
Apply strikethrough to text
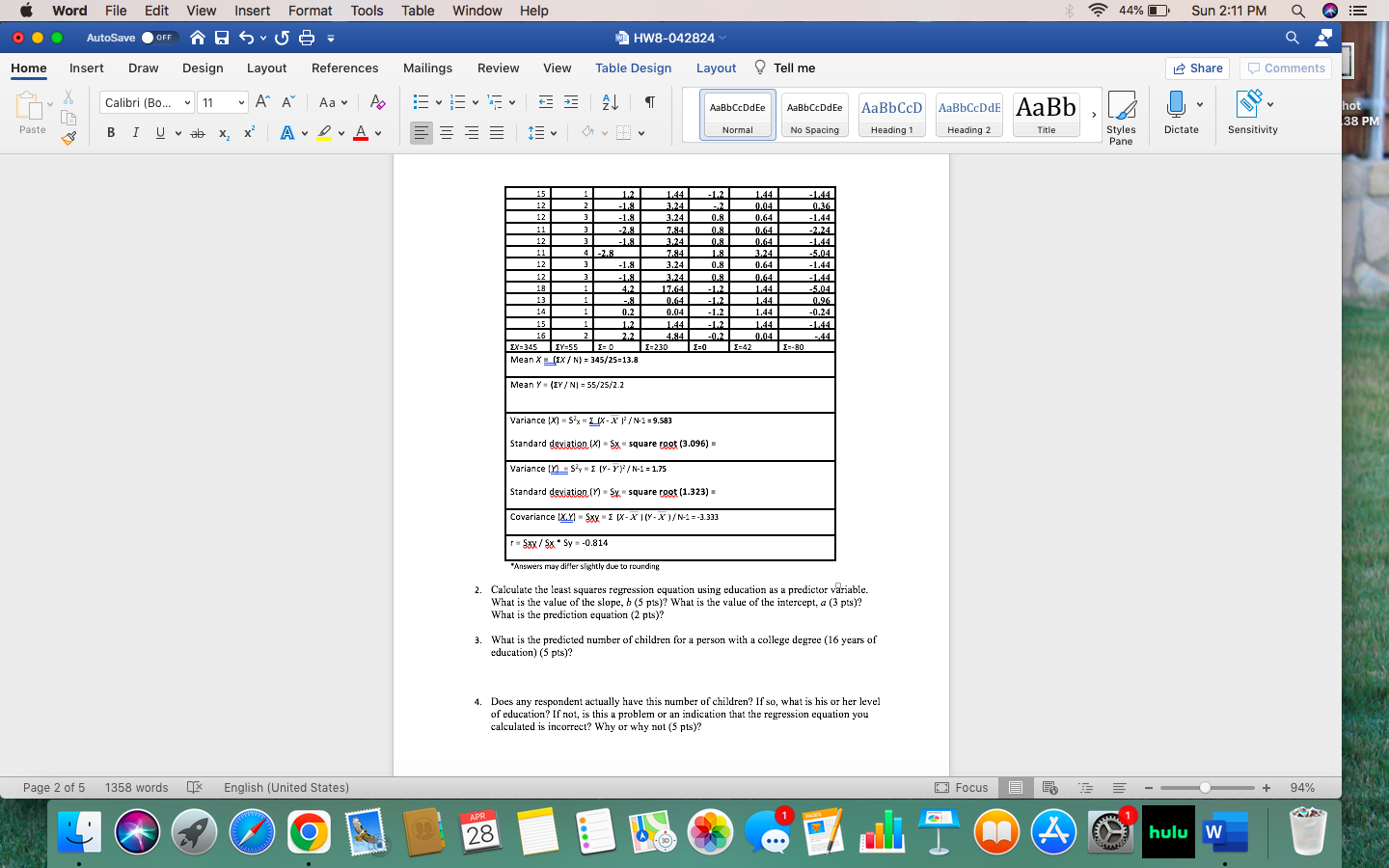tap(198, 133)
